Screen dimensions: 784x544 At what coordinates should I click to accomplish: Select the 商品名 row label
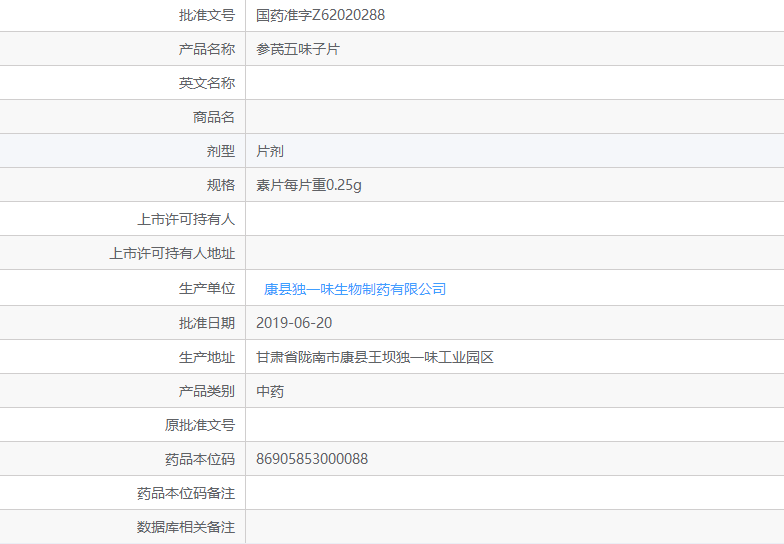(x=214, y=117)
